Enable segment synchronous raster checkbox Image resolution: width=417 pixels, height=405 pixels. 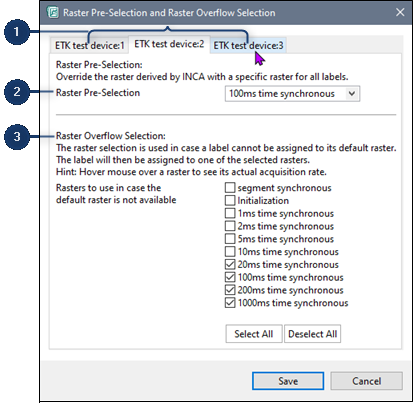(x=230, y=188)
